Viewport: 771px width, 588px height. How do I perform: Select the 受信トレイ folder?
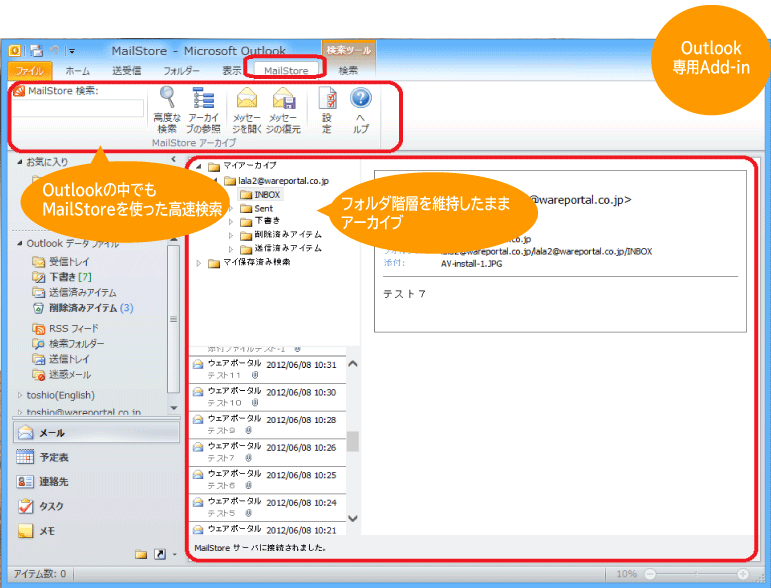tap(61, 262)
